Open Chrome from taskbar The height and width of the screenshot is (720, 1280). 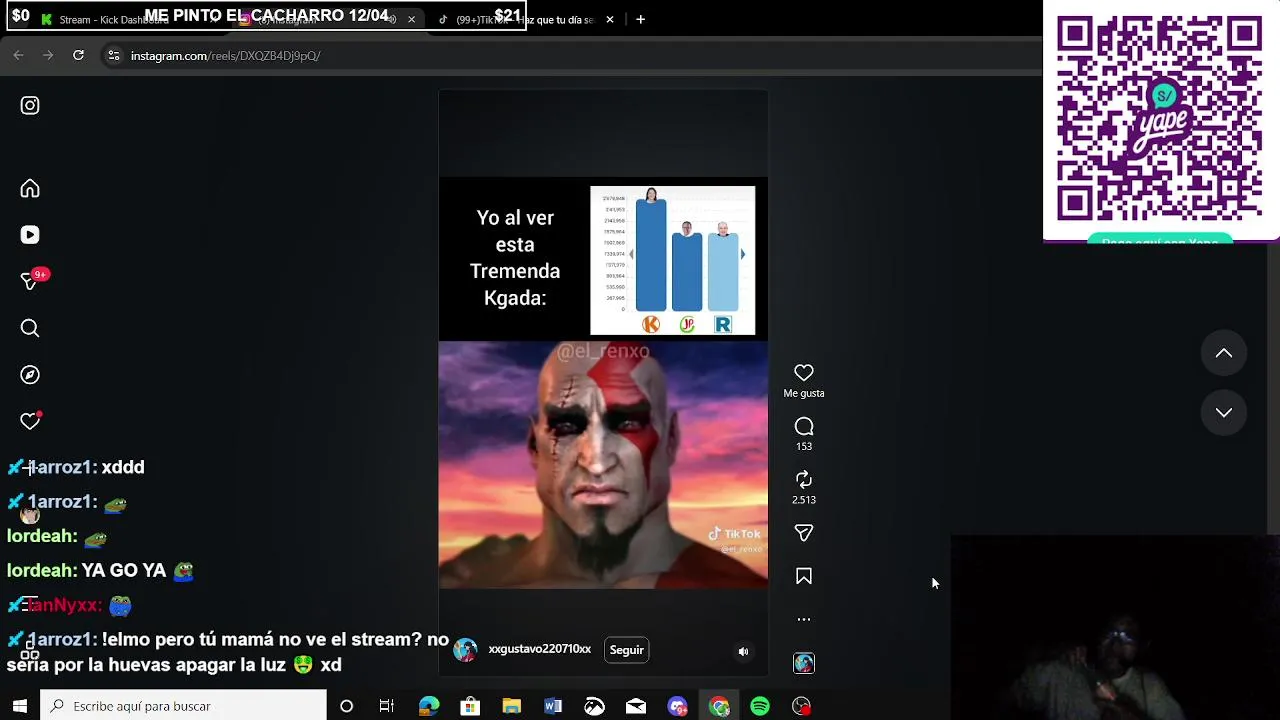point(719,706)
